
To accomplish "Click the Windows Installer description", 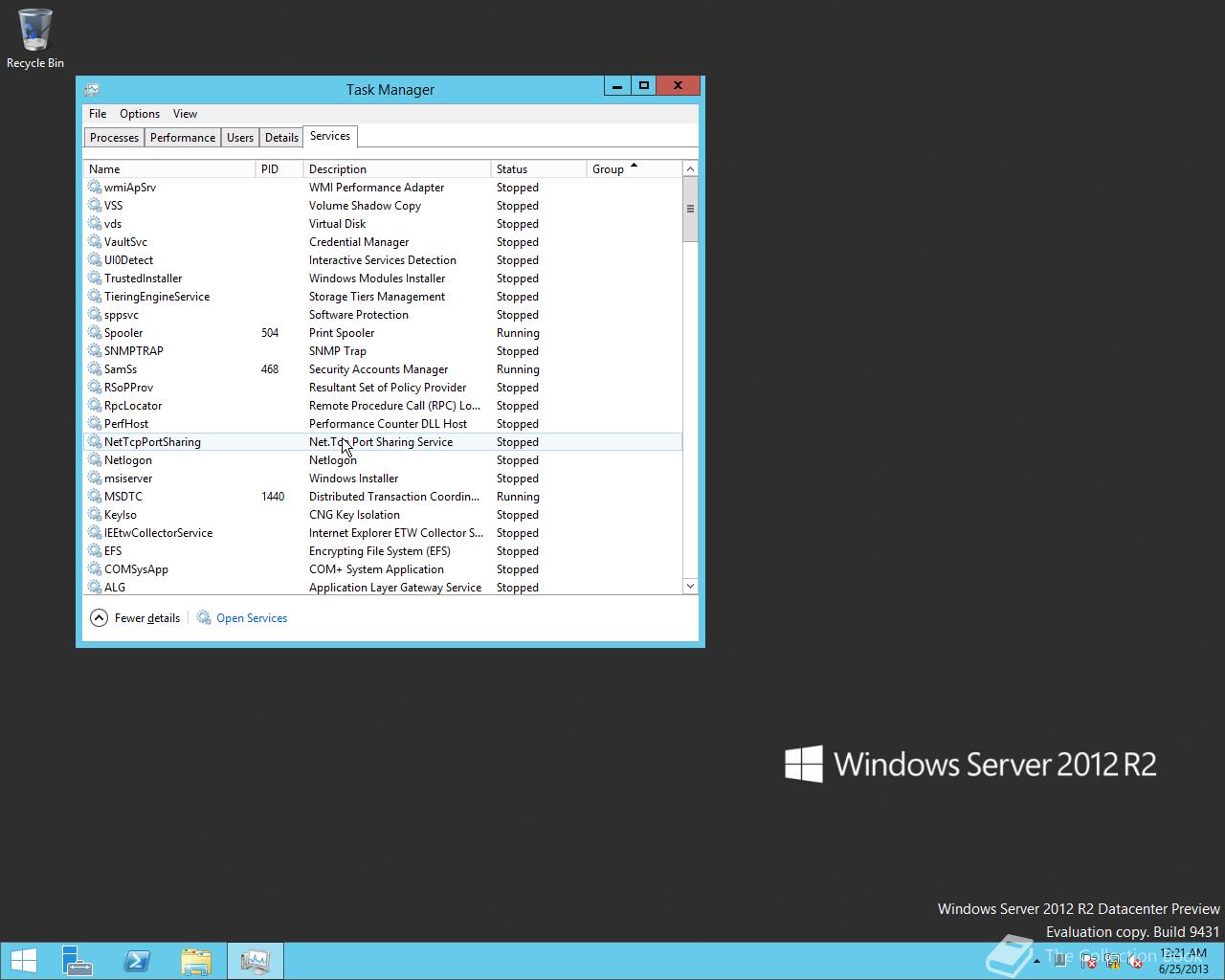I will [x=353, y=479].
